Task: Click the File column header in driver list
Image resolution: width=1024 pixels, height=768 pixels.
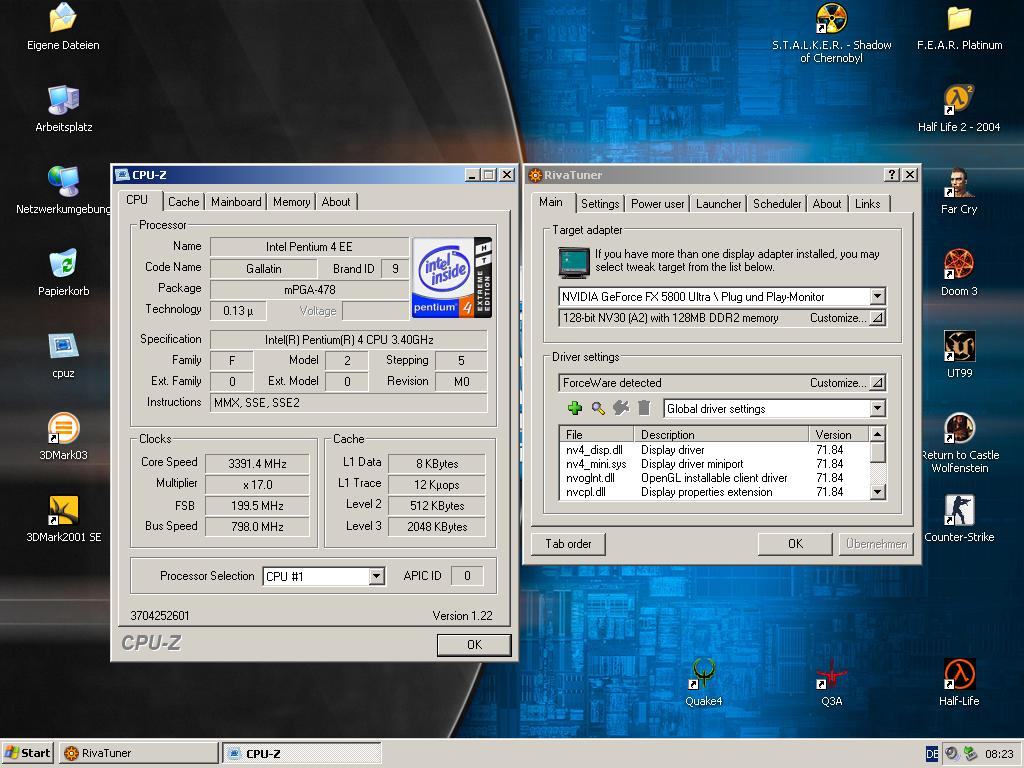Action: [x=597, y=434]
